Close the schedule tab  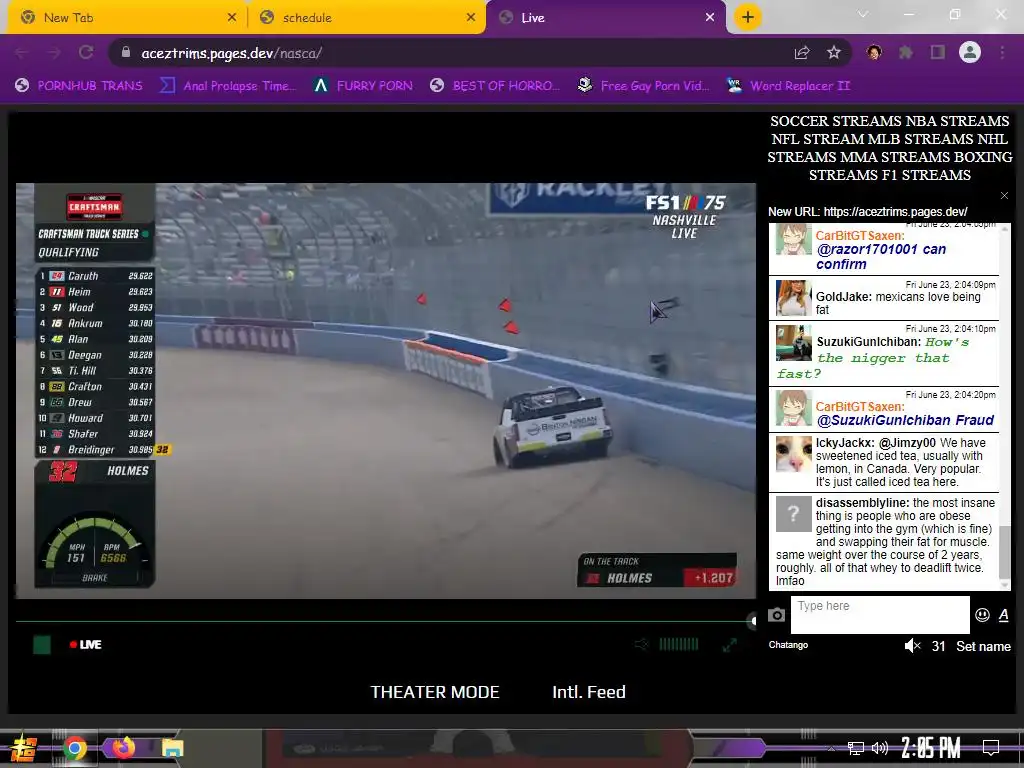coord(471,18)
